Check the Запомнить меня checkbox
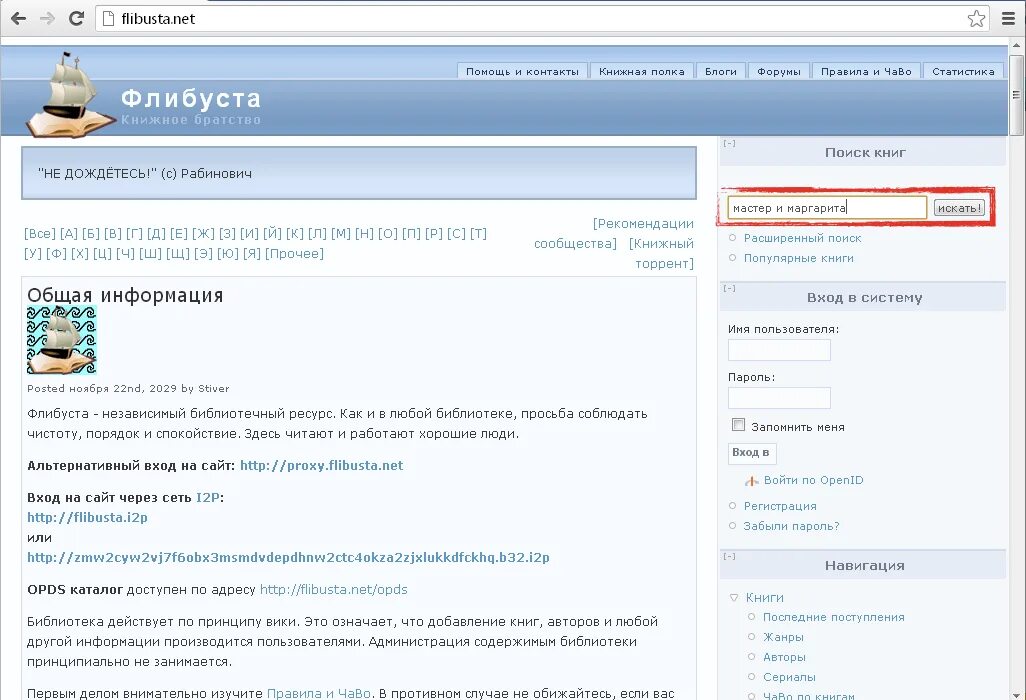This screenshot has height=700, width=1026. [738, 424]
